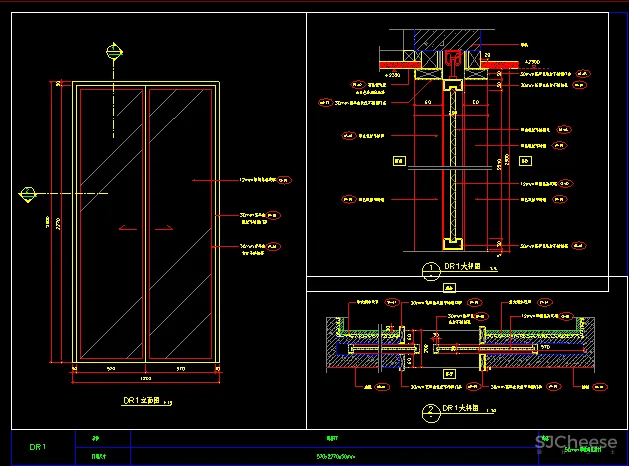Click the circled number 1 detail marker
The width and height of the screenshot is (629, 466).
click(431, 269)
